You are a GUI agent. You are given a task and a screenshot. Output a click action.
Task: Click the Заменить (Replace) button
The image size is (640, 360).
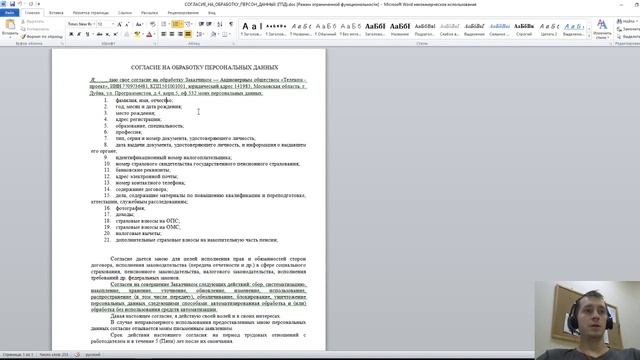point(628,29)
